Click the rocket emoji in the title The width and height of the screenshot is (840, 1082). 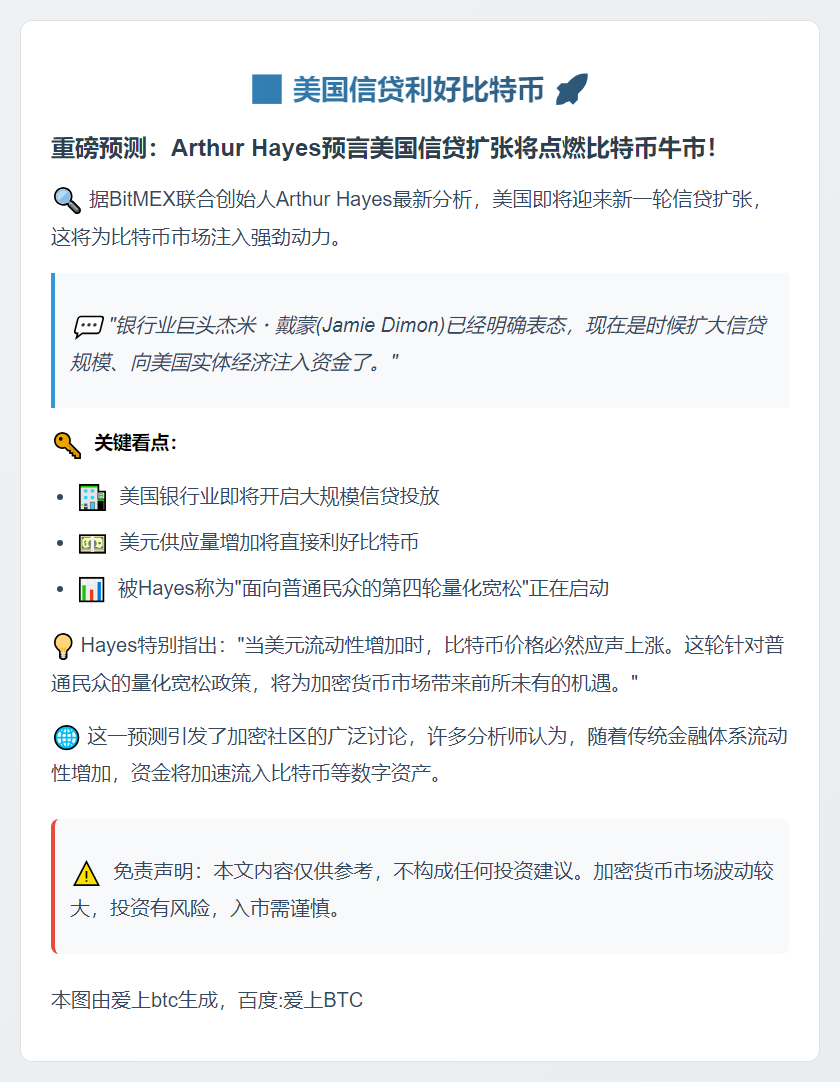point(572,90)
